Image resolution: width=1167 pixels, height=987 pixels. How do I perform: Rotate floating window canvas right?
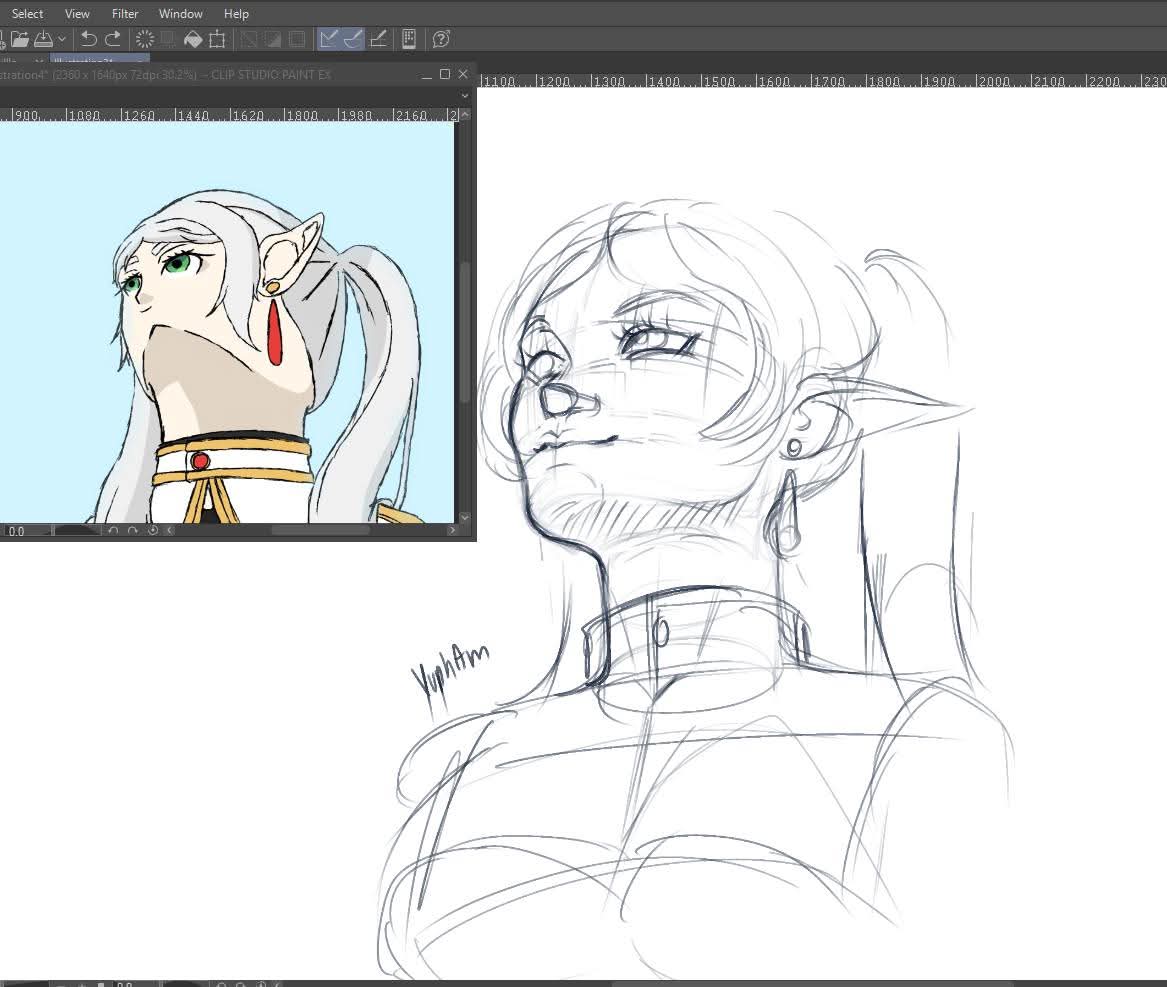tap(132, 531)
